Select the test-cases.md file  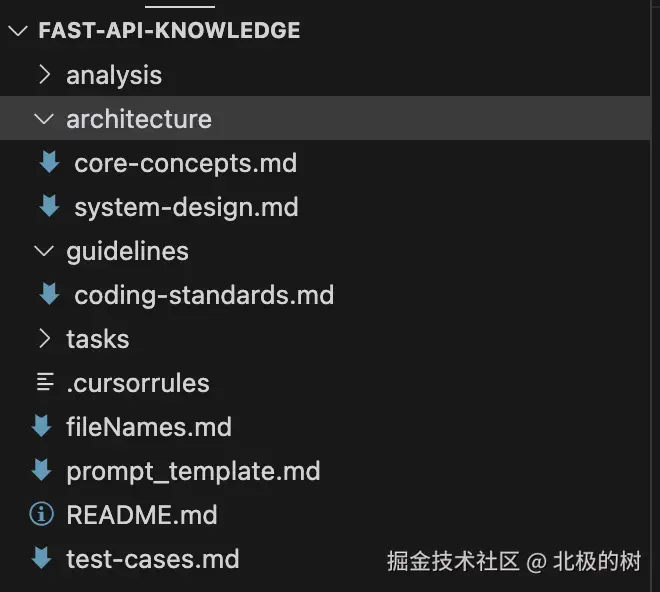(x=152, y=559)
